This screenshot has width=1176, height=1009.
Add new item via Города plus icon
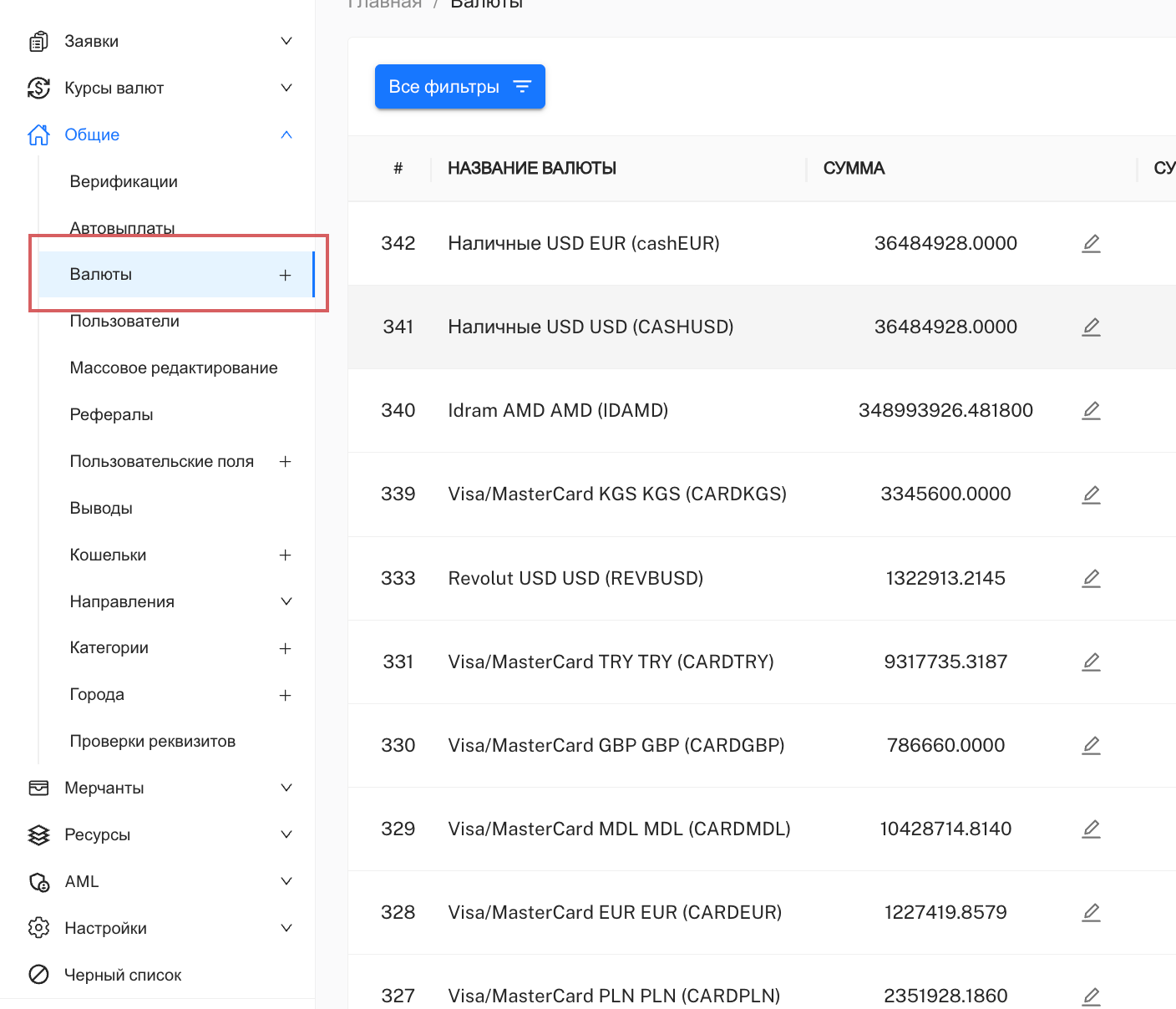coord(285,696)
